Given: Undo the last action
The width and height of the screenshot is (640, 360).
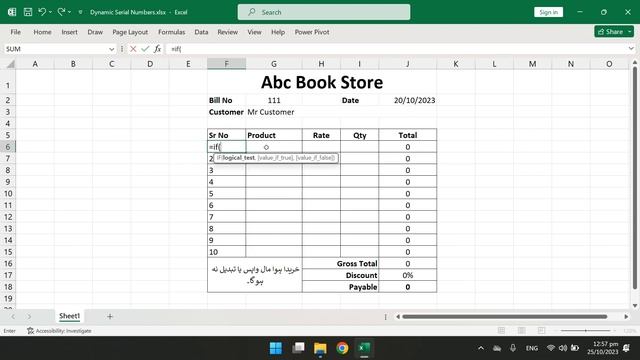Looking at the screenshot, I should [x=42, y=12].
